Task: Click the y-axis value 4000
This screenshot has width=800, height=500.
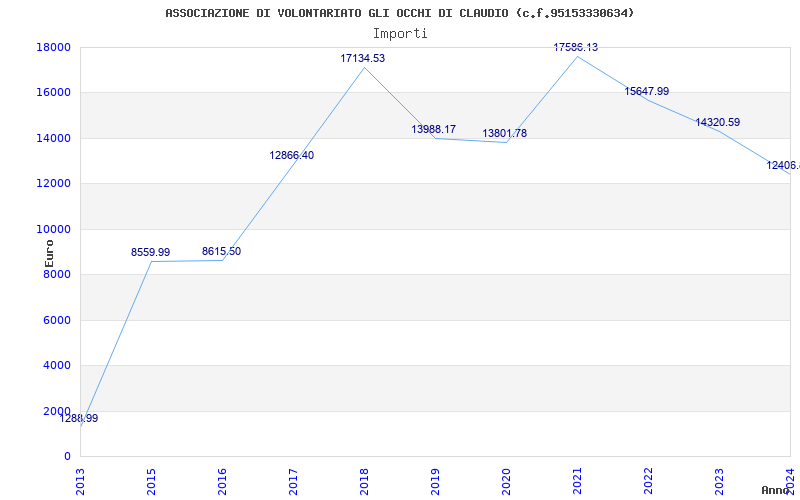Action: coord(57,366)
